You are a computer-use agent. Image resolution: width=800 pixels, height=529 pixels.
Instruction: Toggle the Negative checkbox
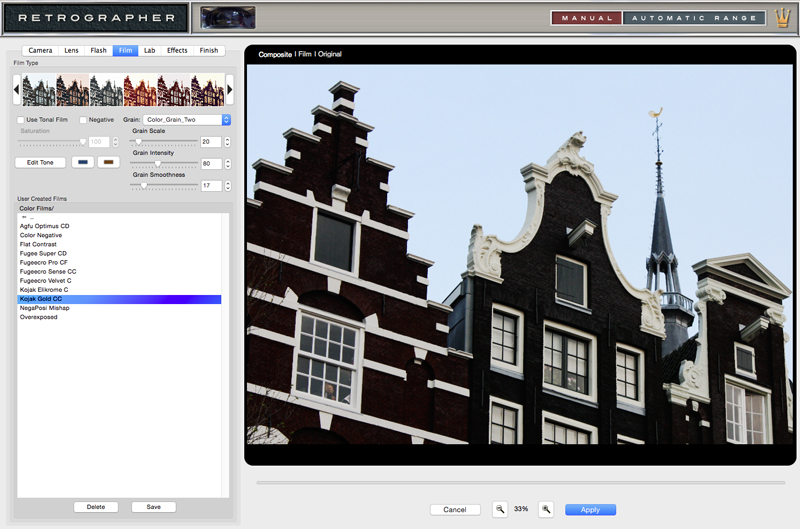[x=83, y=120]
